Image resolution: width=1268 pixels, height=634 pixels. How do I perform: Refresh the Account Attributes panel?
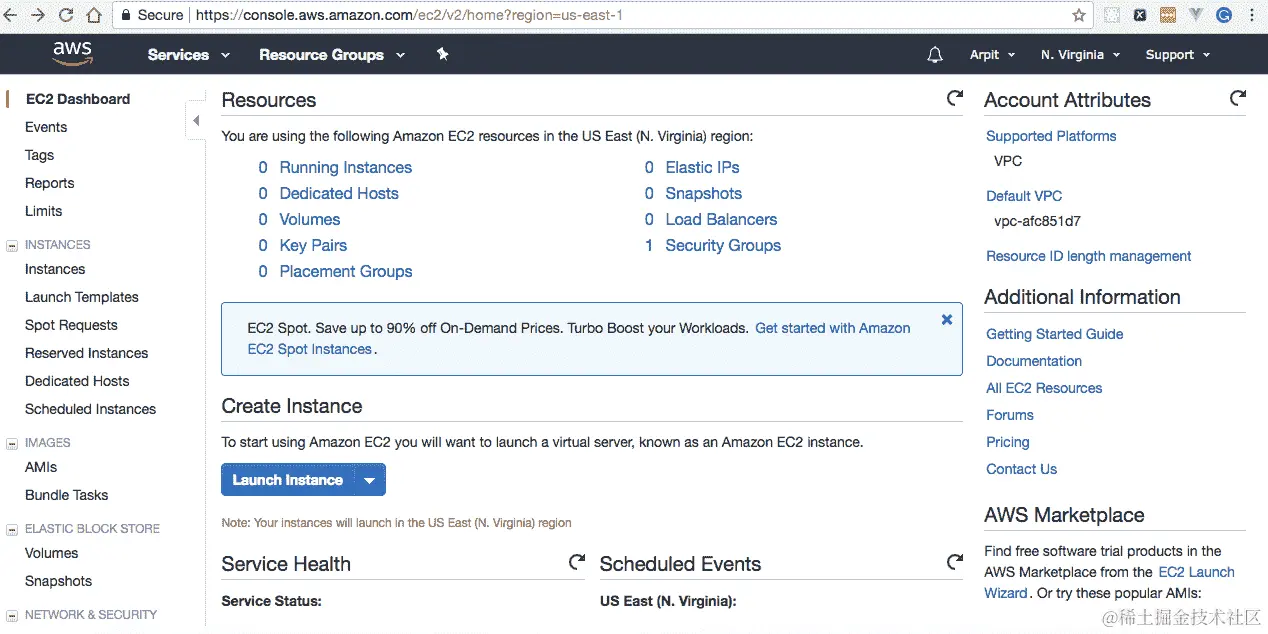[1238, 98]
